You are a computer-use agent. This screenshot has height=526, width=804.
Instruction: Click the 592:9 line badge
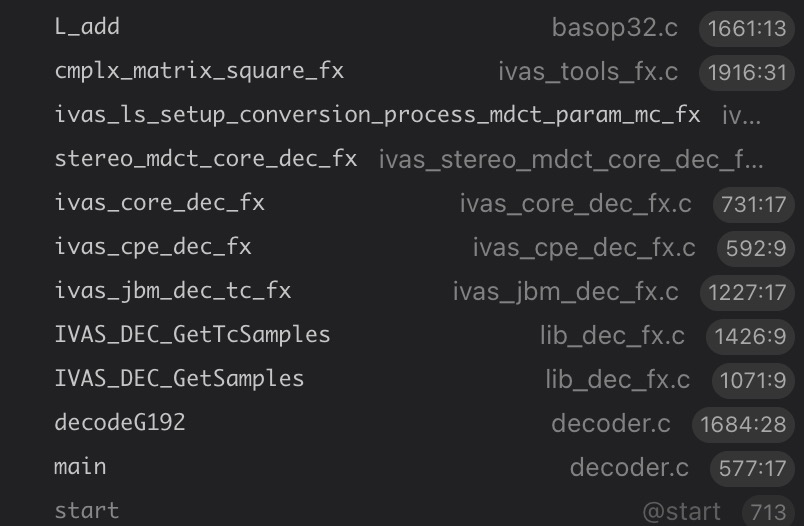pos(755,248)
